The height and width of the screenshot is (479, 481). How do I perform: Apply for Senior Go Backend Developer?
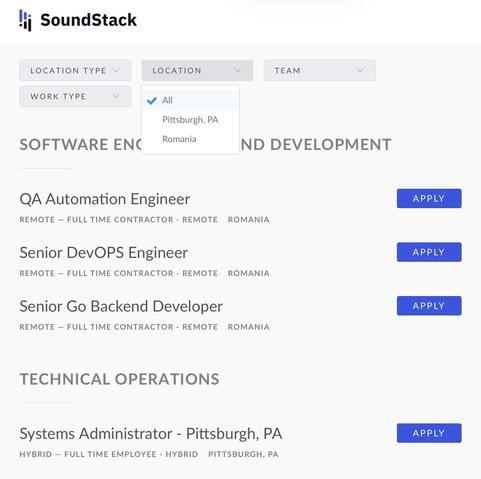pos(429,306)
